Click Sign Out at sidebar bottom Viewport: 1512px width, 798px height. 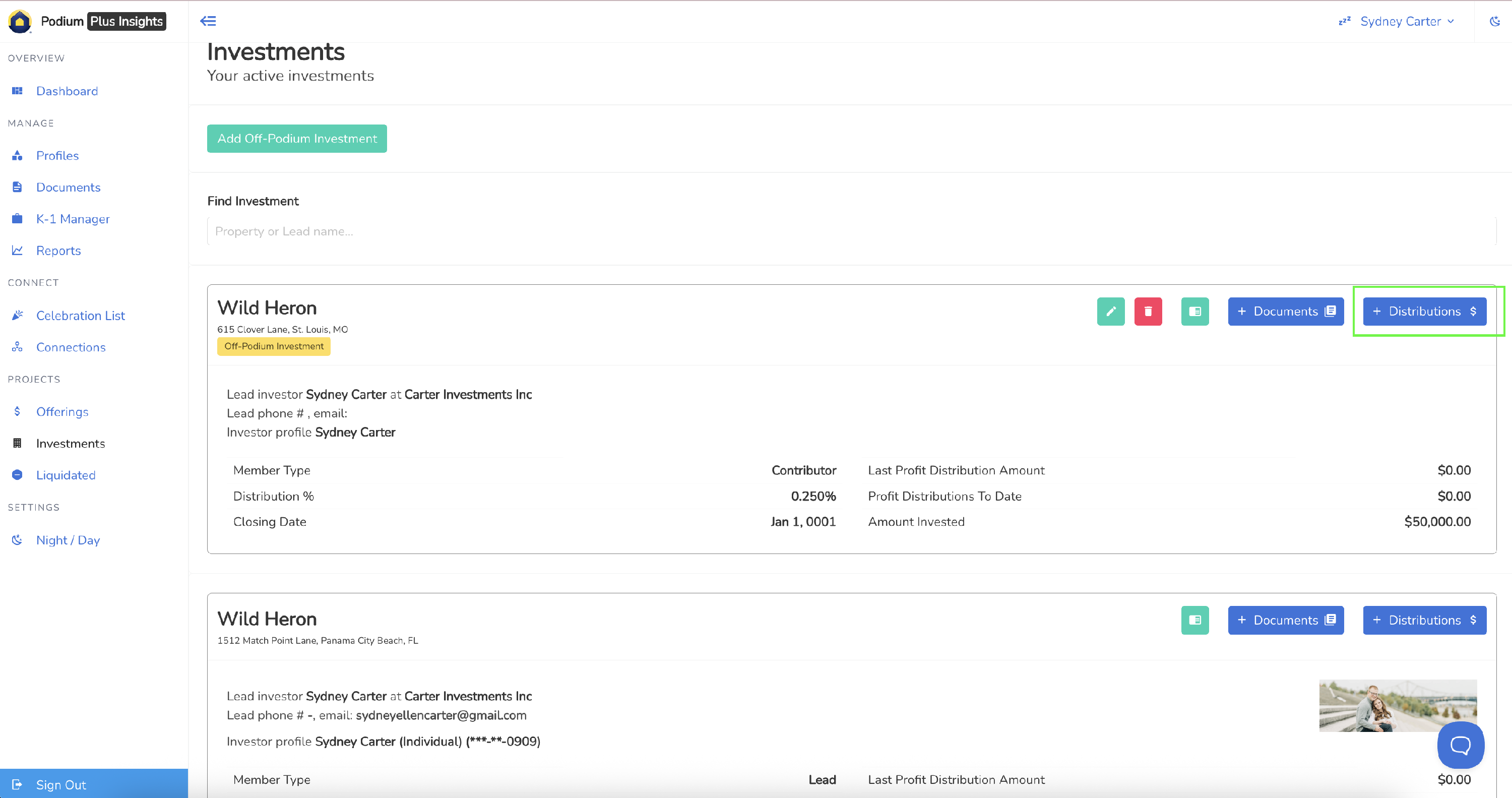(61, 784)
